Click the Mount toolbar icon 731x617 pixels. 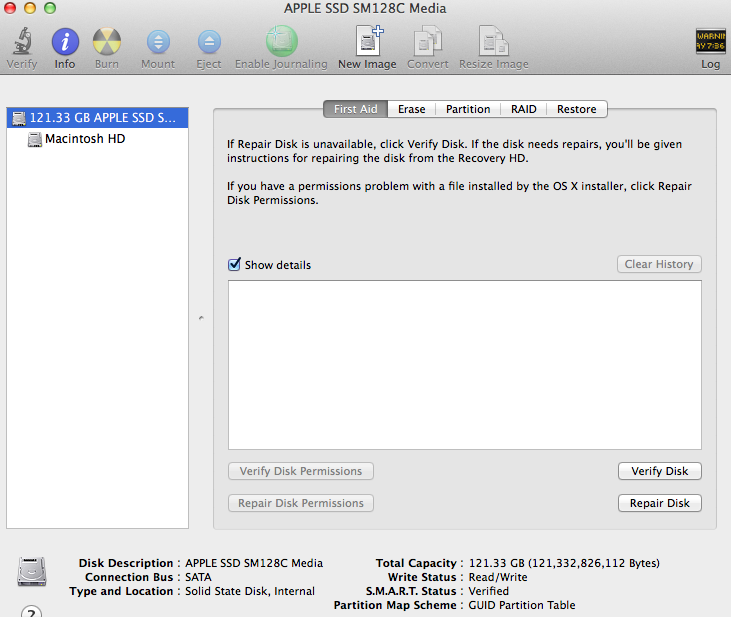pos(158,42)
